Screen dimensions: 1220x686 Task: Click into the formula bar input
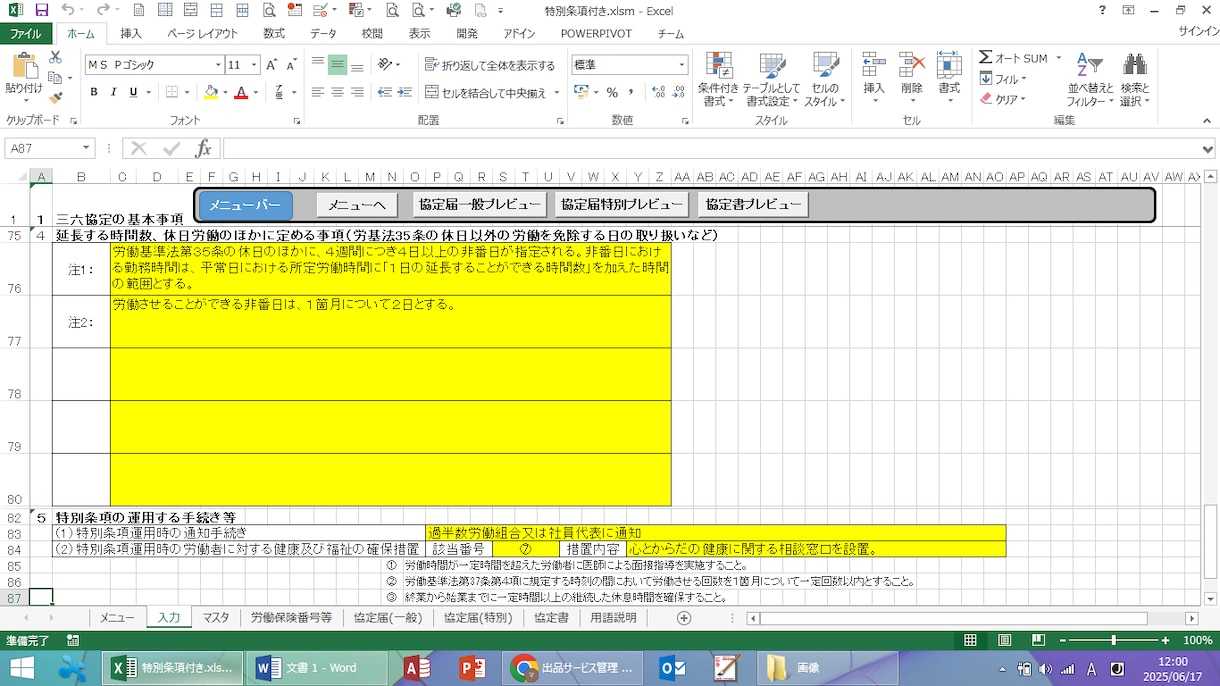712,149
